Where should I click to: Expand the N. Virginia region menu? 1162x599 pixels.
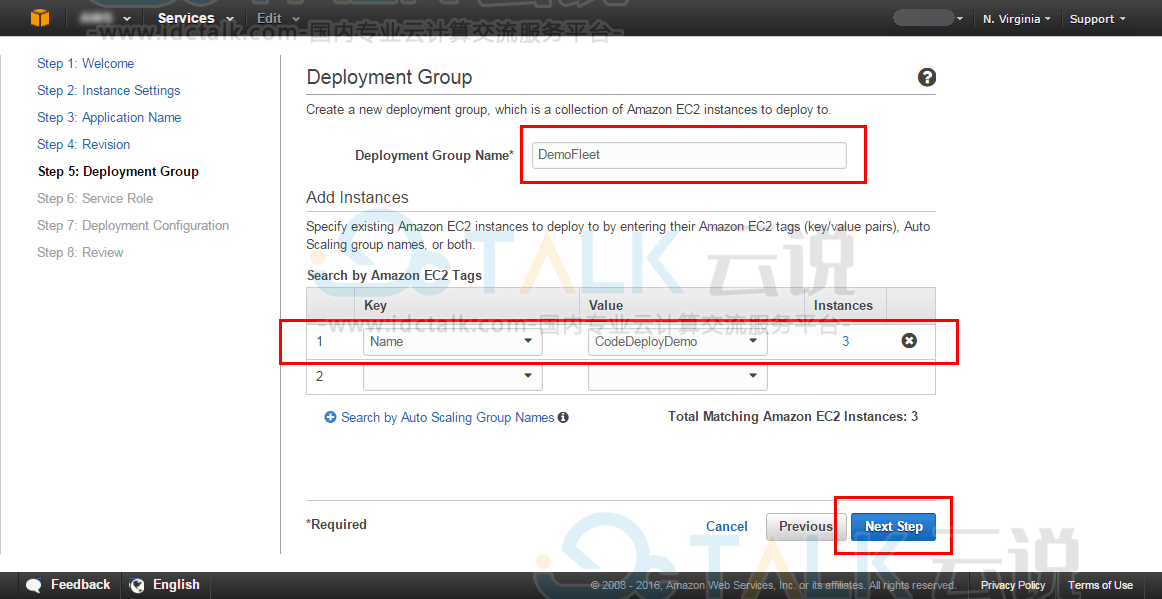[1017, 19]
